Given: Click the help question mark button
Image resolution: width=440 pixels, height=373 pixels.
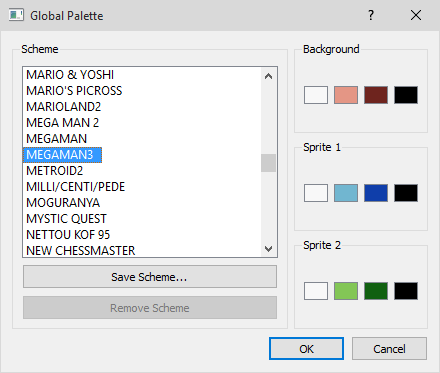Looking at the screenshot, I should point(371,15).
